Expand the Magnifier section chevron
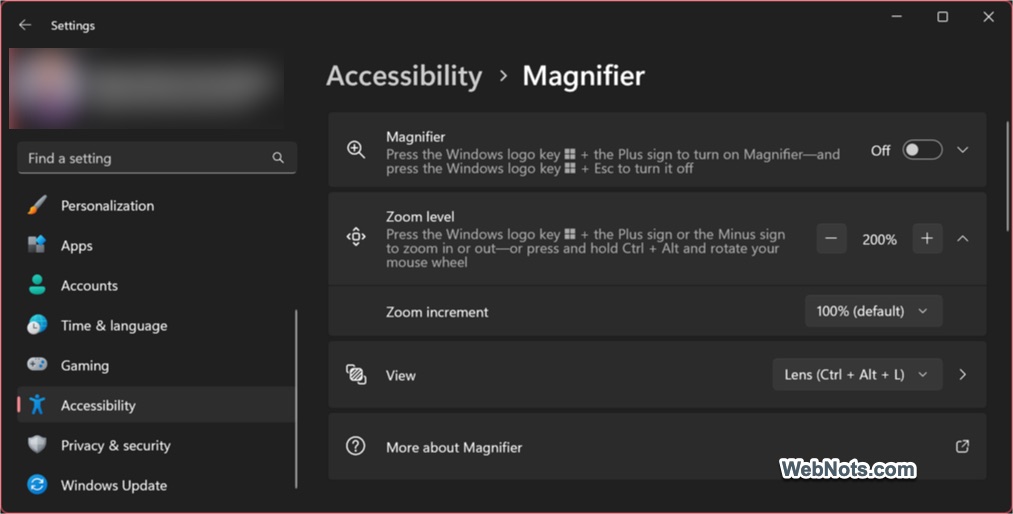Screen dimensions: 1013x514 963,150
